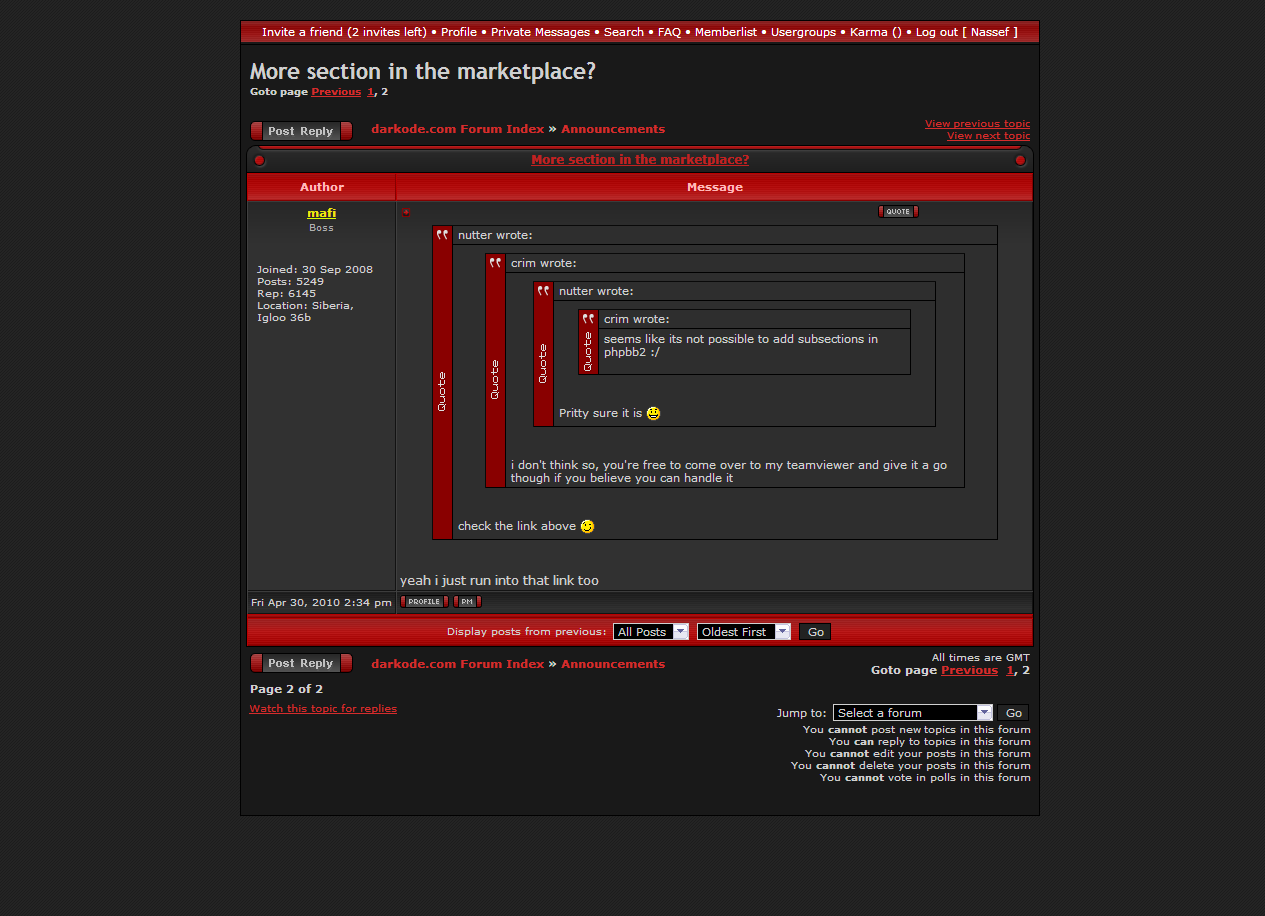Click Watch this topic for replies

(323, 708)
